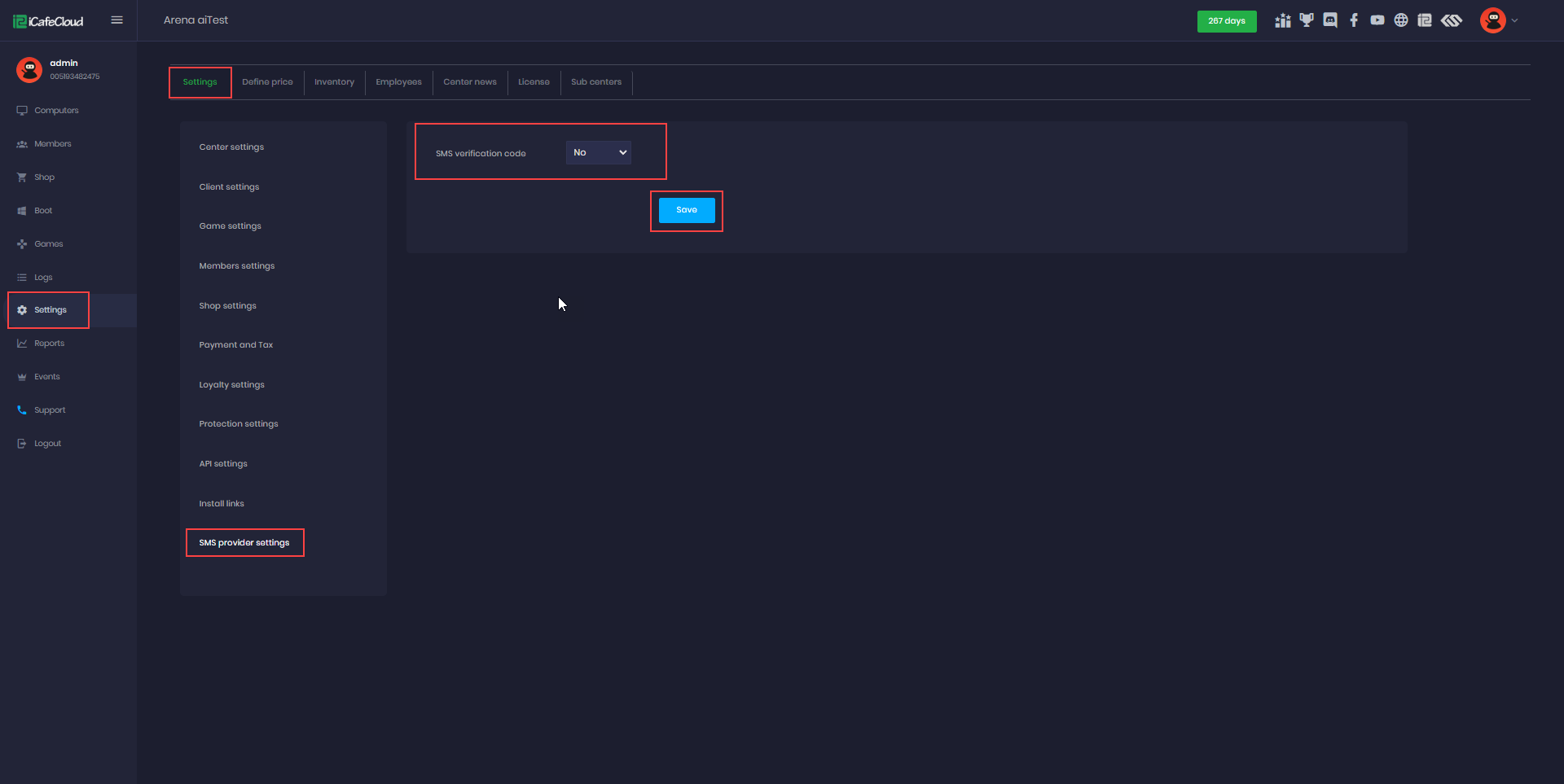Screen dimensions: 1564x784
Task: Select Payment and Tax settings
Action: point(236,345)
